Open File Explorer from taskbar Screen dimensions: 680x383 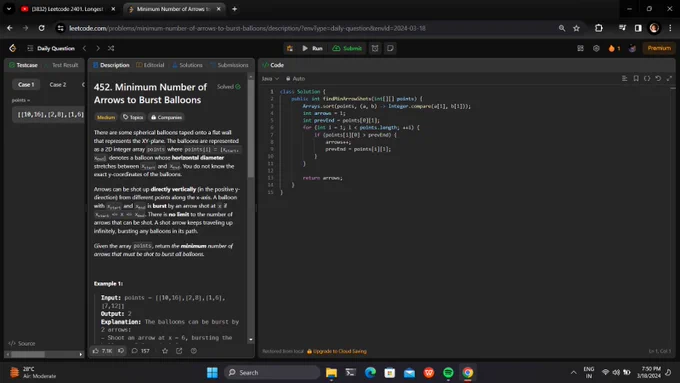pyautogui.click(x=331, y=373)
